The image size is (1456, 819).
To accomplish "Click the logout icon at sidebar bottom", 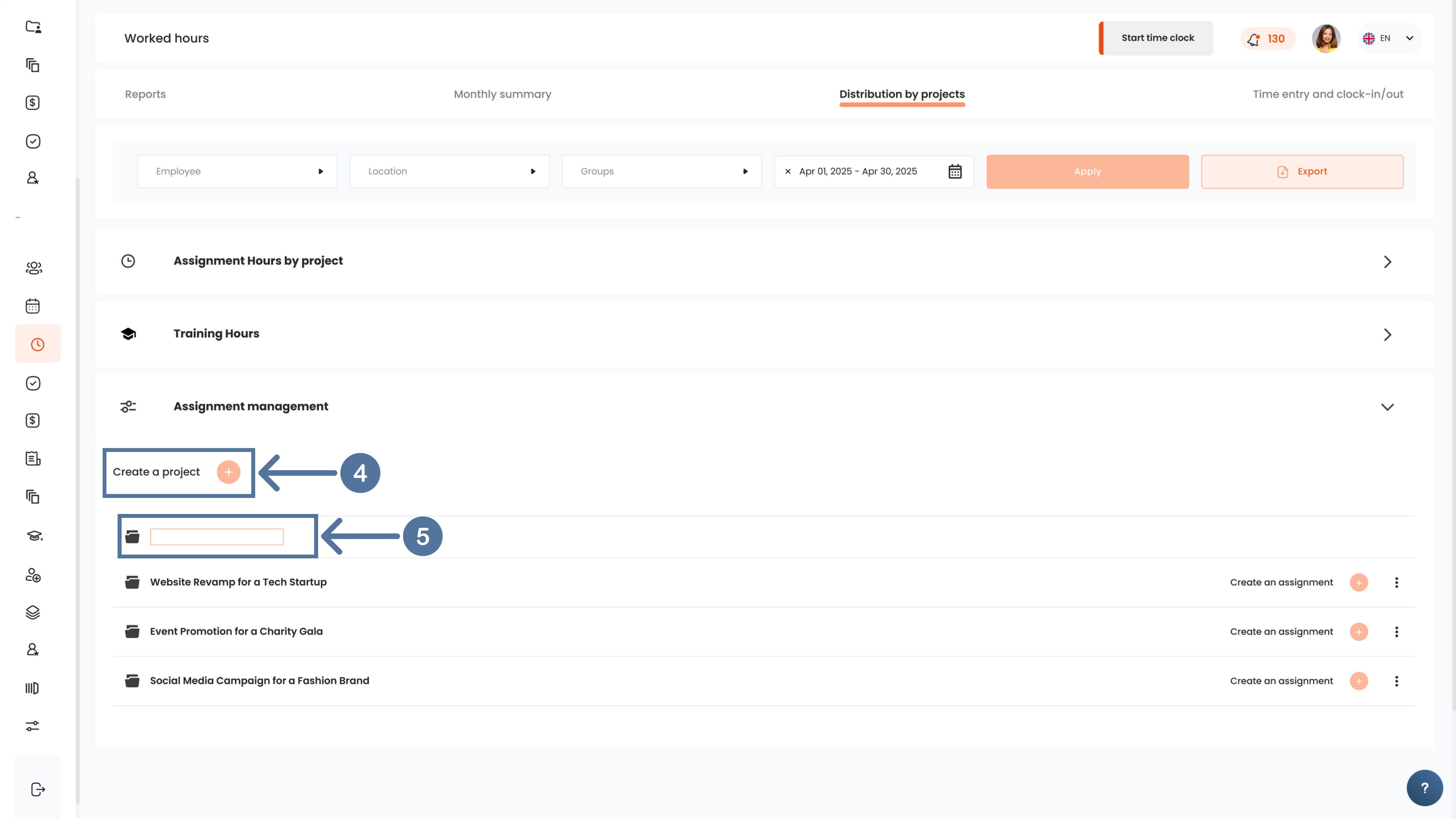I will 38,790.
